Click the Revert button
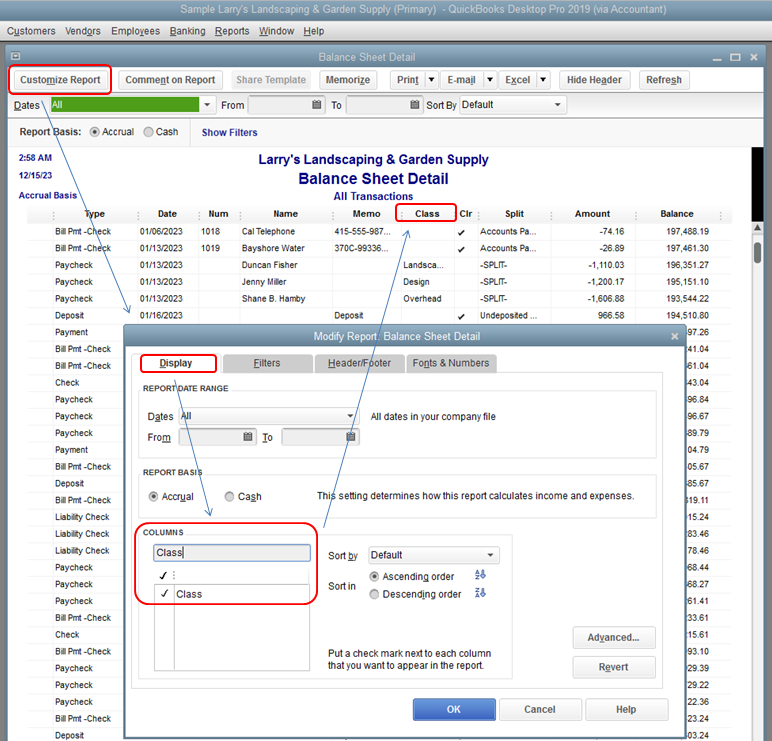This screenshot has width=772, height=741. (613, 667)
